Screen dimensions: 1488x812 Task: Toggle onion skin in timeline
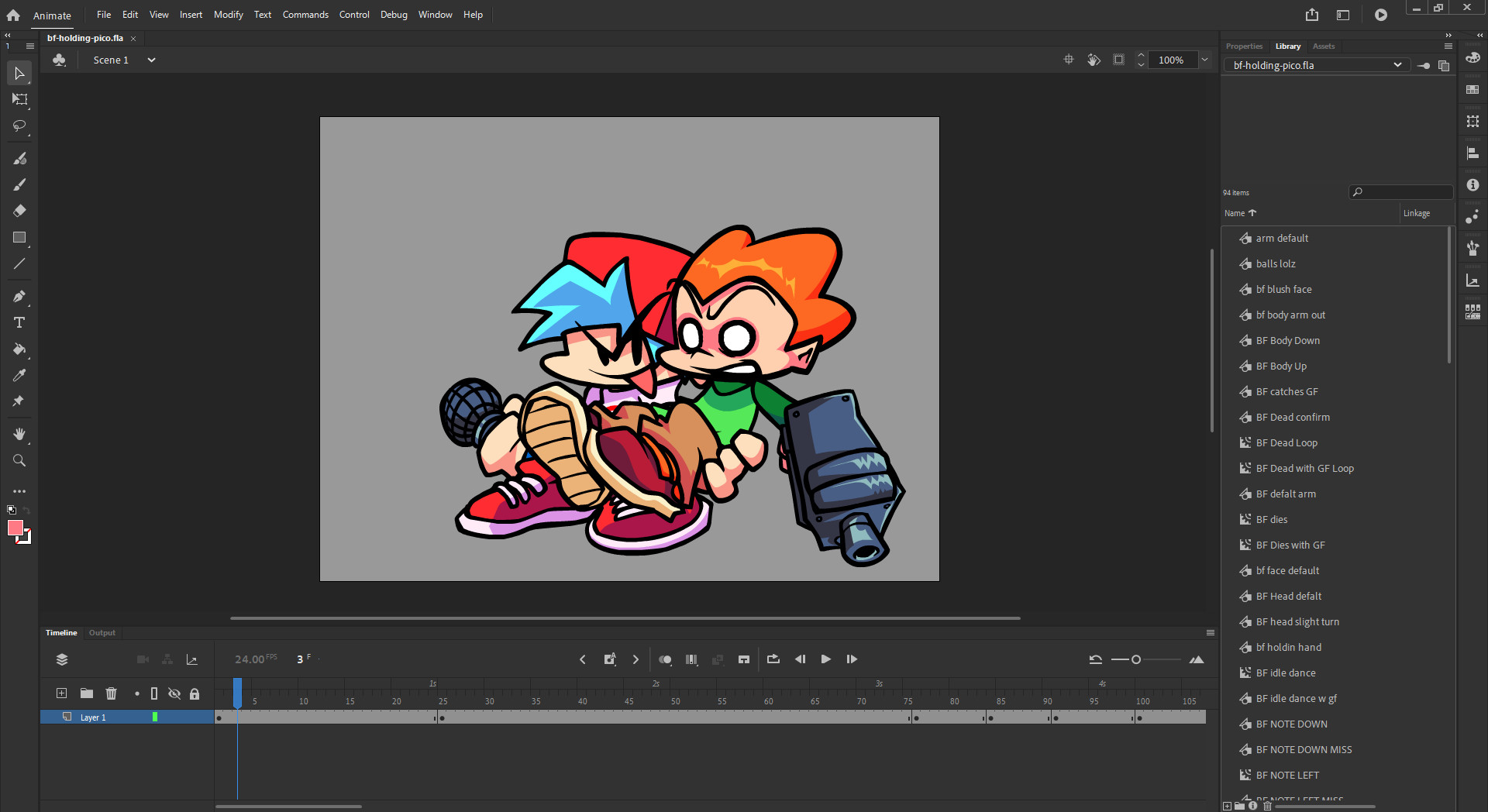coord(665,659)
